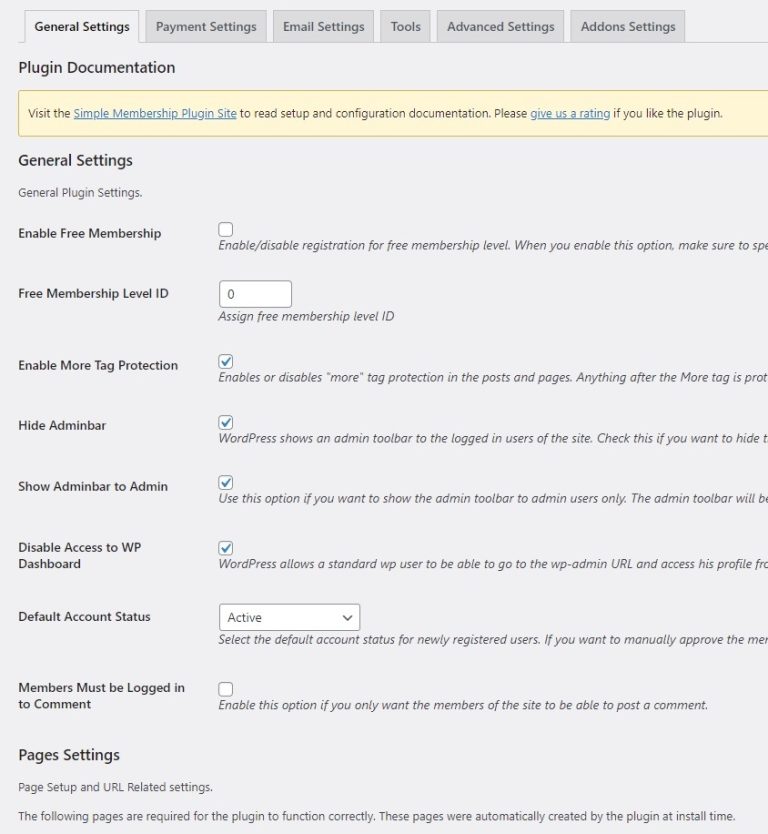This screenshot has width=768, height=834.
Task: Open the Default Account Status dropdown
Action: tap(289, 618)
